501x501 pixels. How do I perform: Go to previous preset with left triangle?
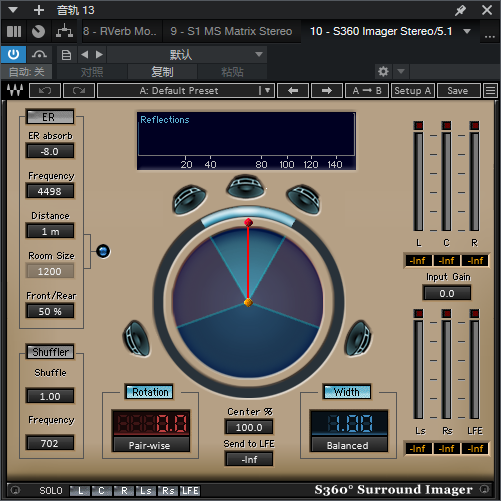85,54
